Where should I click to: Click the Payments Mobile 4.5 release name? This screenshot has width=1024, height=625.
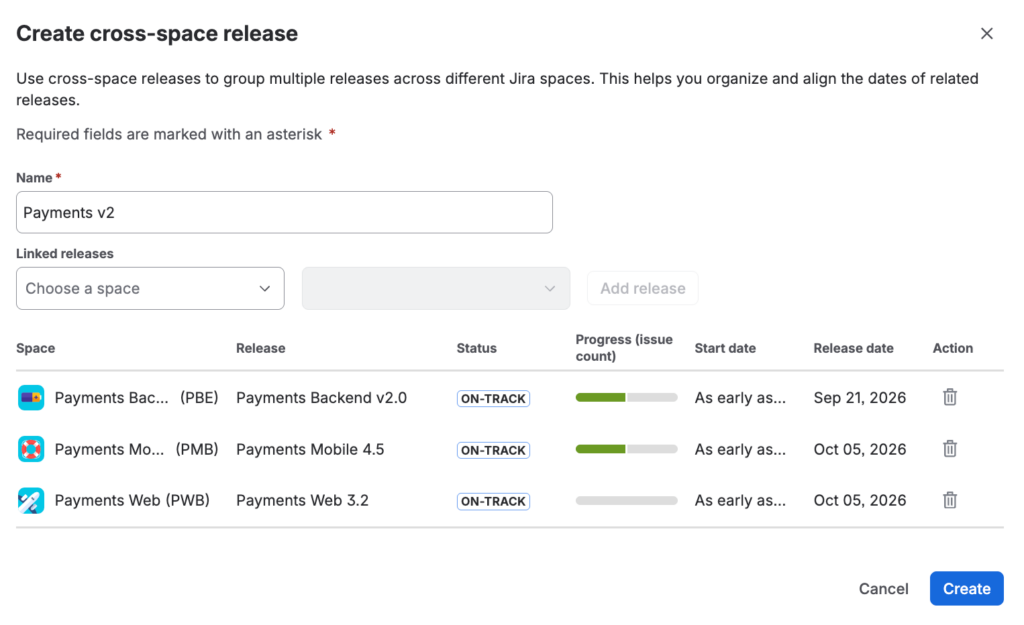(310, 449)
